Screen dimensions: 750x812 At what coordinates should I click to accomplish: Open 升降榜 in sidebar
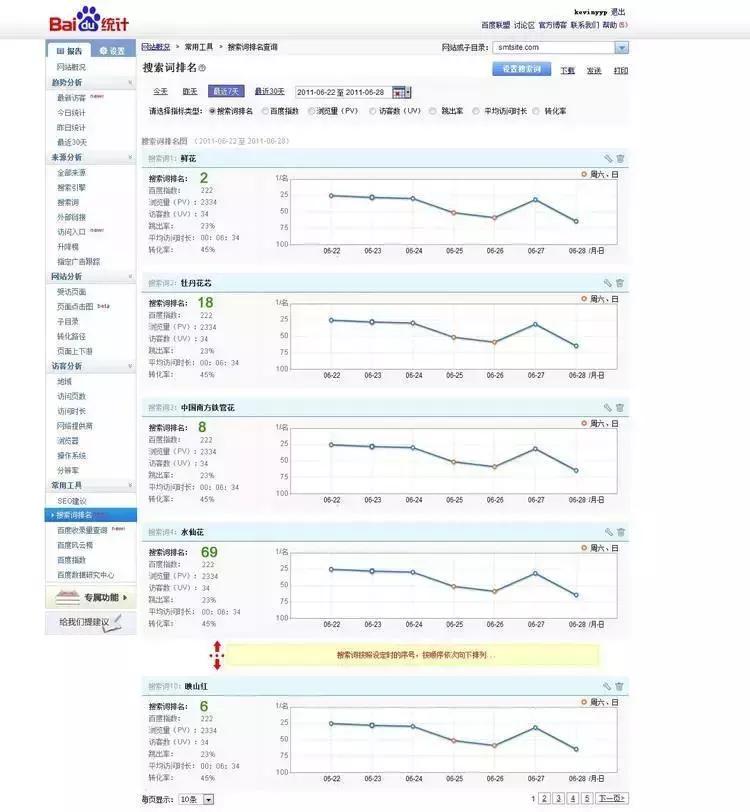click(x=68, y=247)
